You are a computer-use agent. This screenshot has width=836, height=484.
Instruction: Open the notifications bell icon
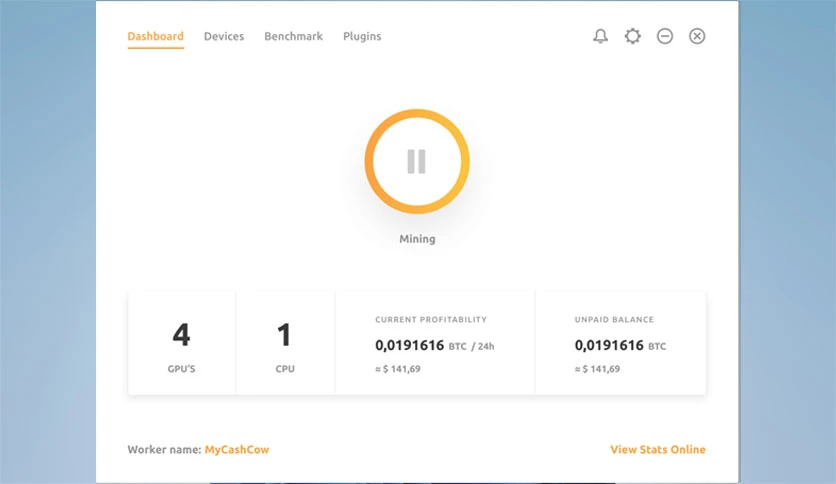coord(600,36)
